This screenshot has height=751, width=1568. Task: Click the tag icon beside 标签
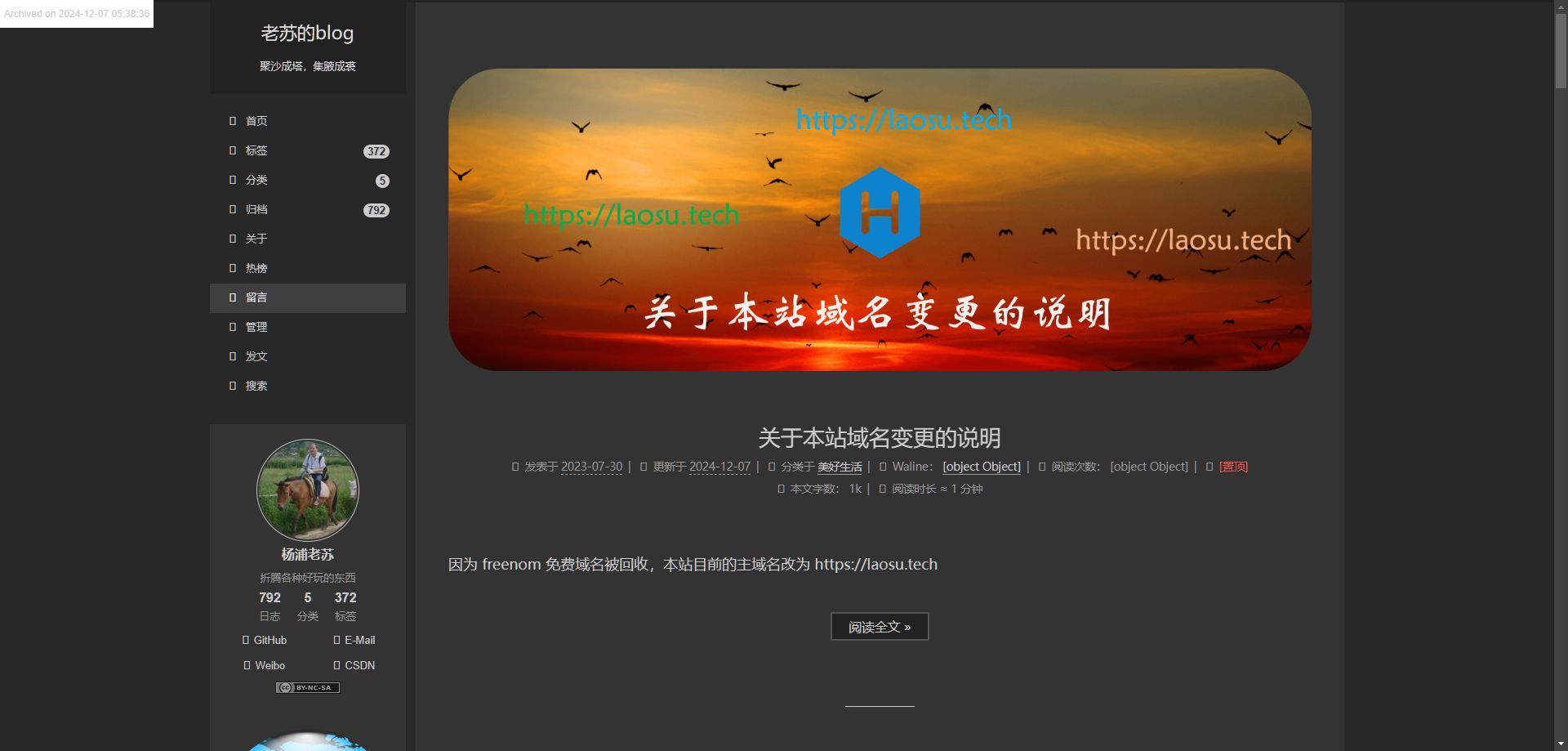coord(234,150)
